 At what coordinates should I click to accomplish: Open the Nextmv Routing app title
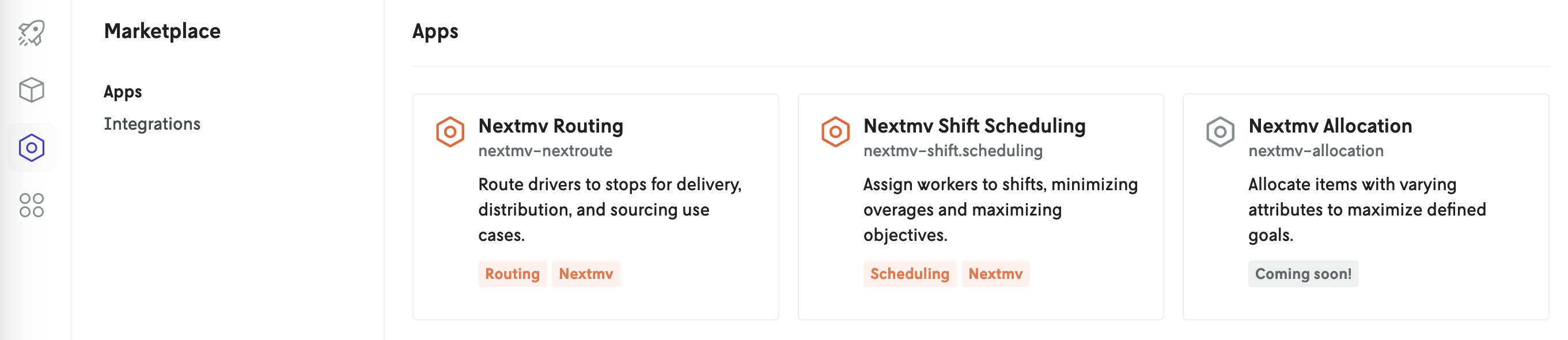coord(550,126)
